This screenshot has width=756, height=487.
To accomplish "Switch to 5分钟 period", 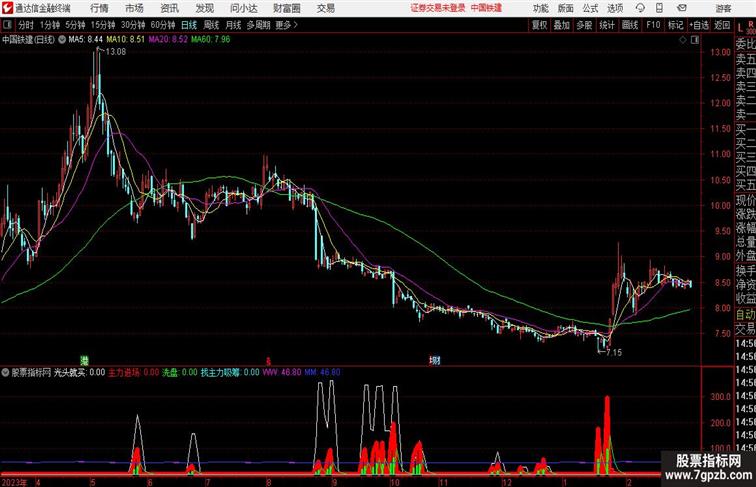I will pos(75,25).
